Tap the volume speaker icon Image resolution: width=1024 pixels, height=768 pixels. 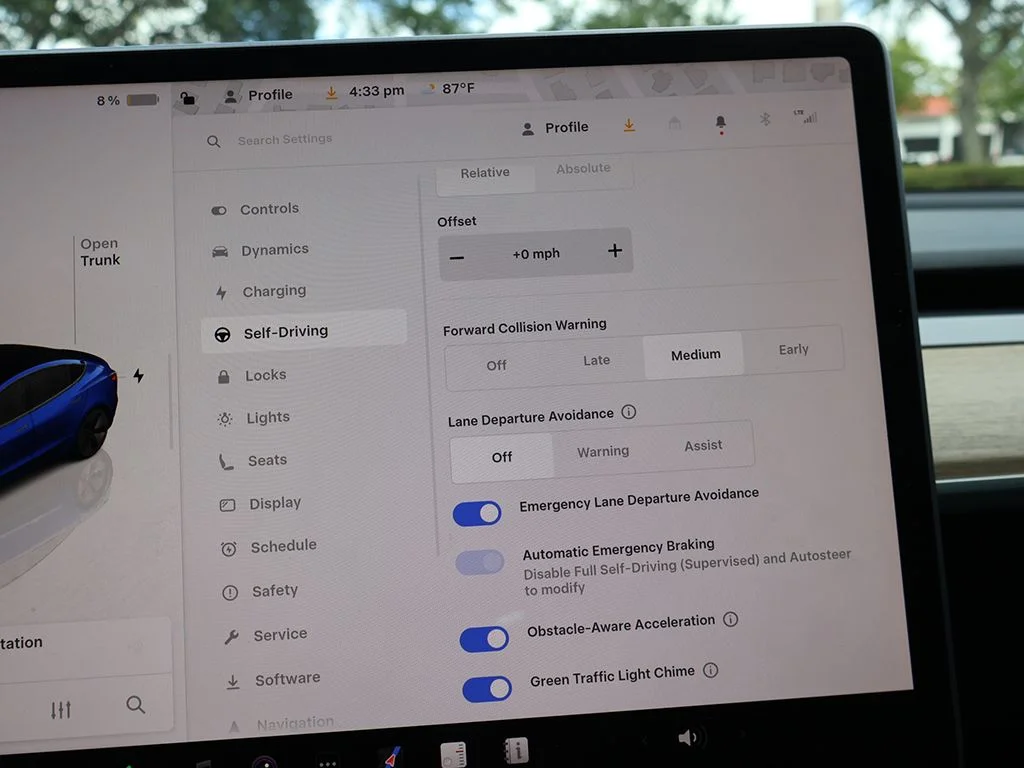pos(688,738)
